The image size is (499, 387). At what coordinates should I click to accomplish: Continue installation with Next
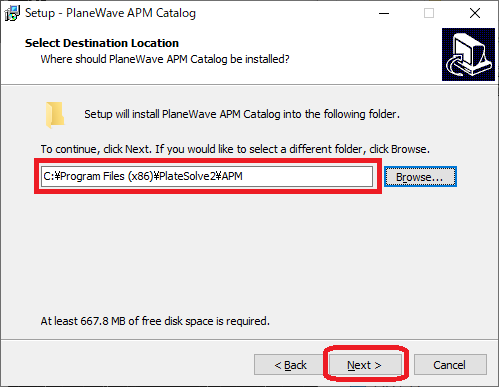(365, 365)
